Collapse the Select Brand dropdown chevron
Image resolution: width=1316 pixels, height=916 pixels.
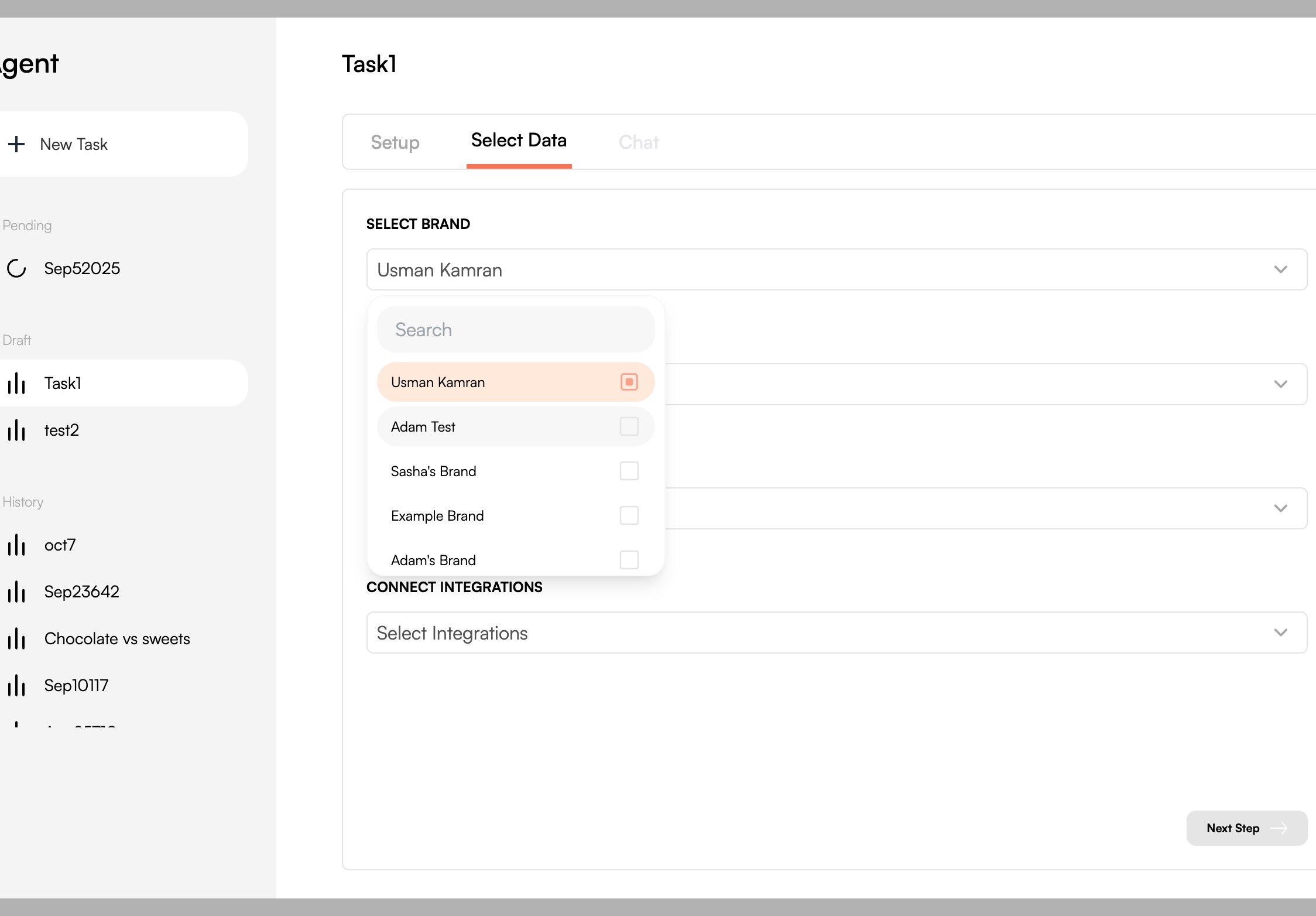pyautogui.click(x=1280, y=269)
